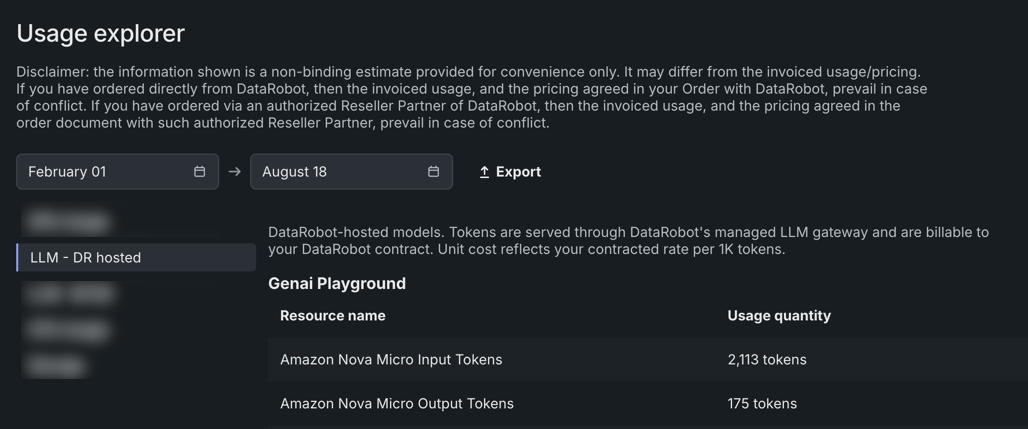
Task: Click the upload arrow icon beside Export
Action: point(484,172)
